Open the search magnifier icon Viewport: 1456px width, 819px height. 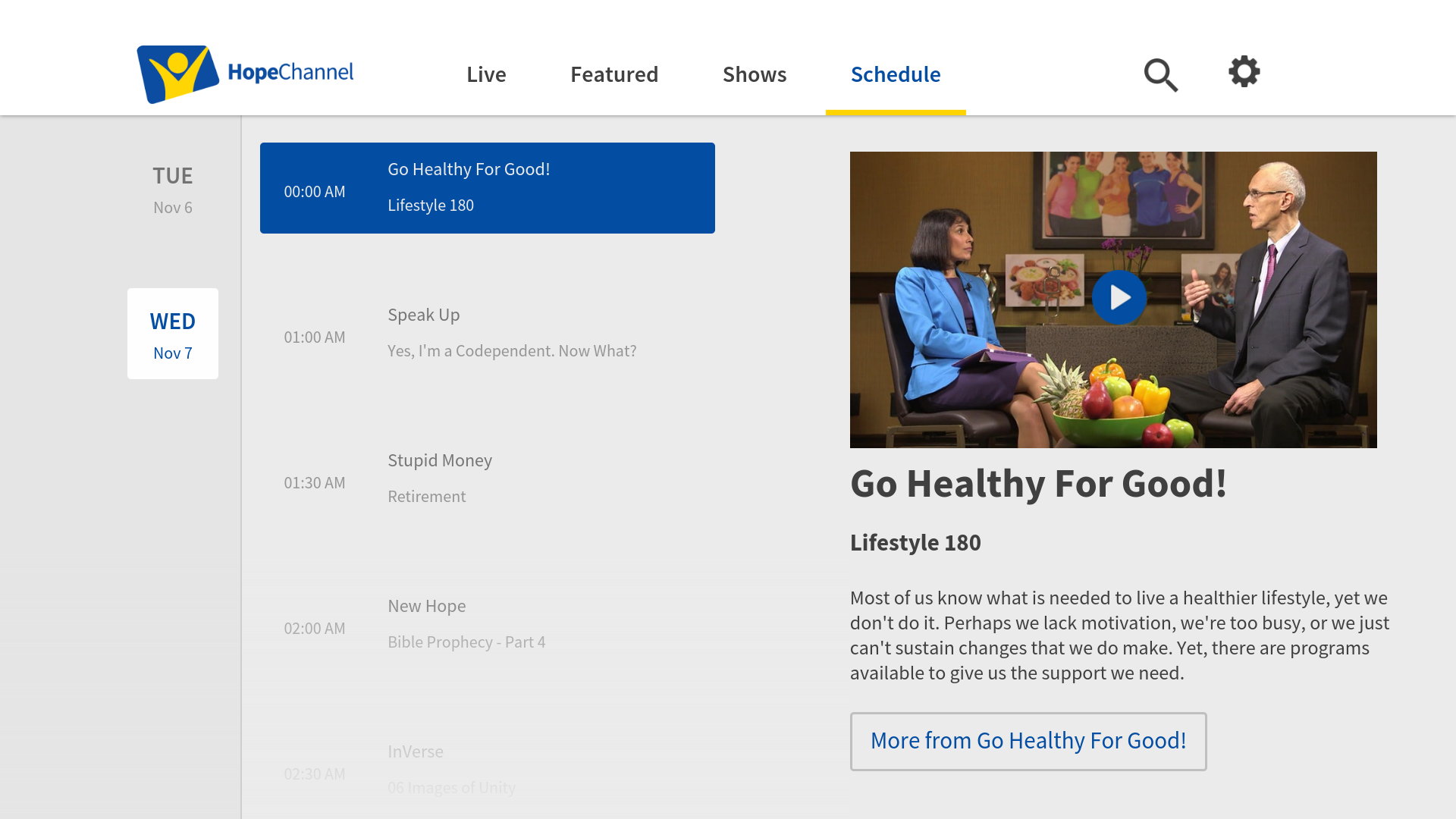point(1160,74)
